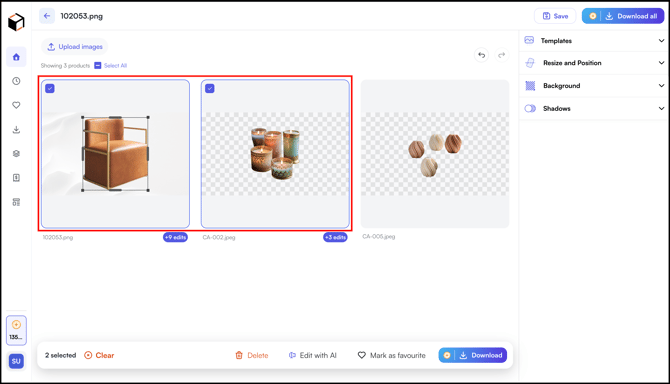670x384 pixels.
Task: Click Edit with AI
Action: 313,355
